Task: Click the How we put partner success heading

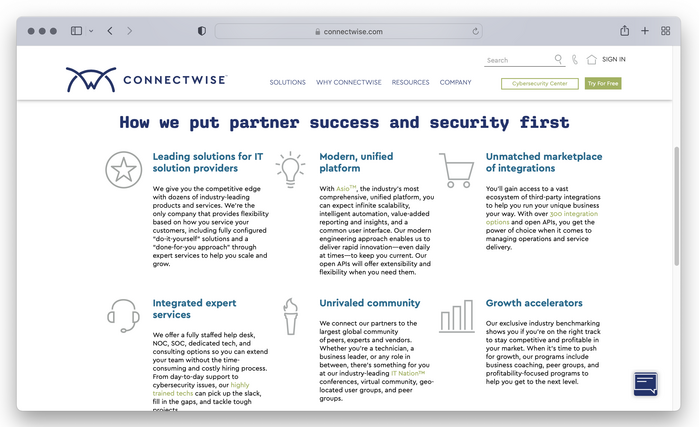Action: point(344,123)
